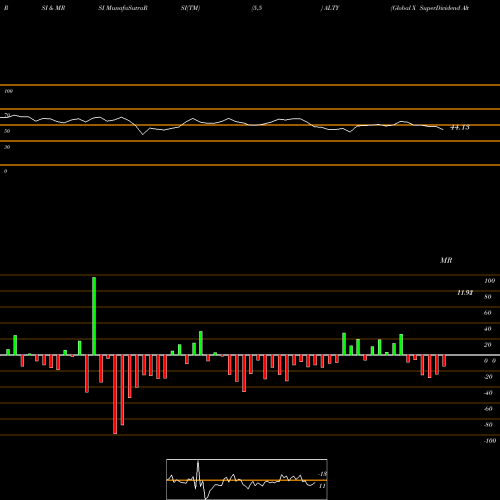Click the MR axis label -80
Viewport: 500px width, 500px height.
488,425
